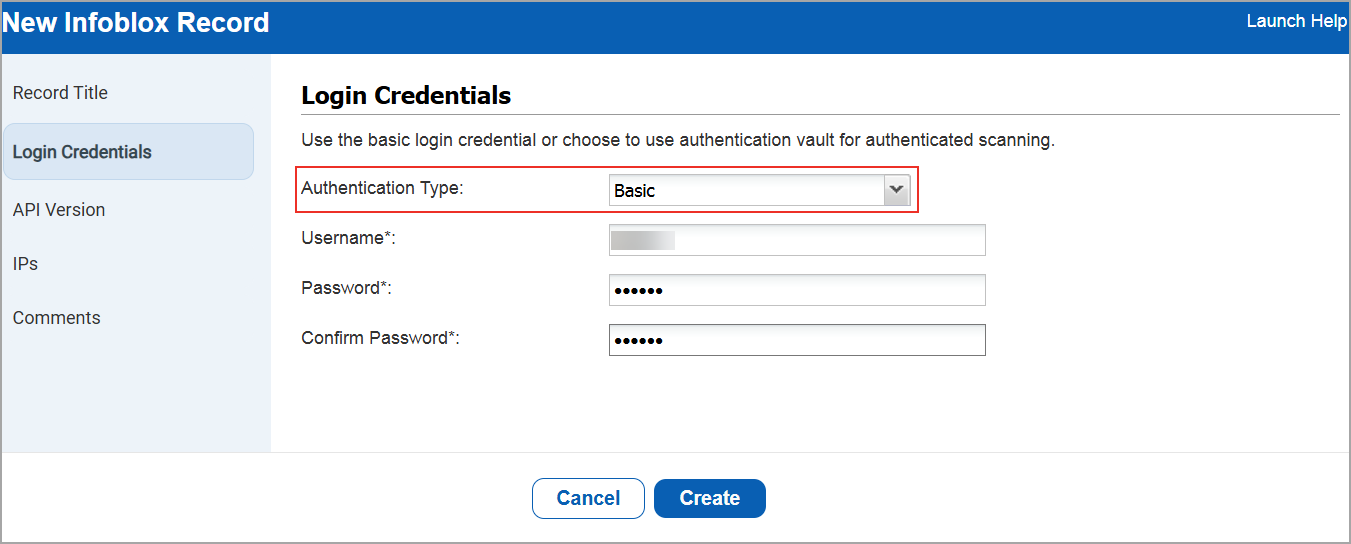Go to the API Version section
The height and width of the screenshot is (544, 1351).
pos(59,210)
